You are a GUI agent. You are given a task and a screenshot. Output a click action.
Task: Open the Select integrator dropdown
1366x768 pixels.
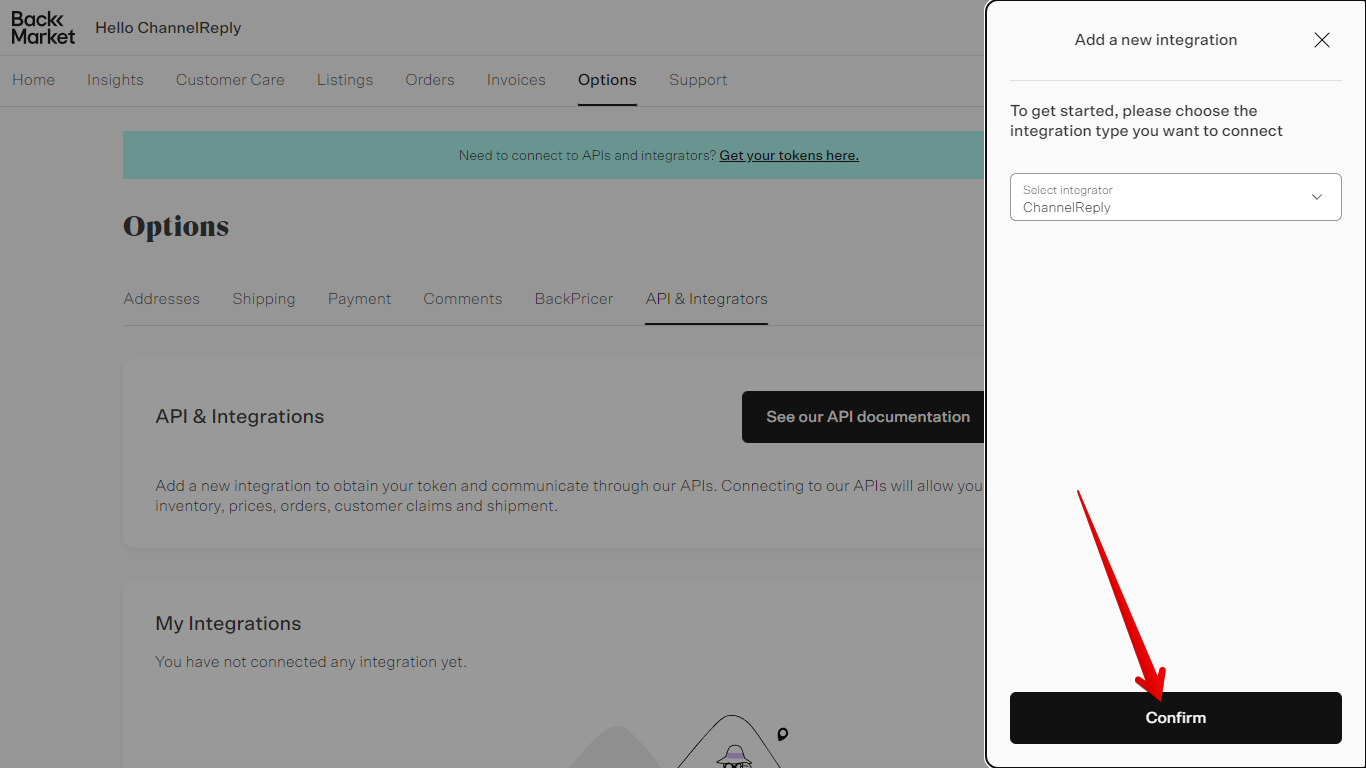pos(1175,198)
